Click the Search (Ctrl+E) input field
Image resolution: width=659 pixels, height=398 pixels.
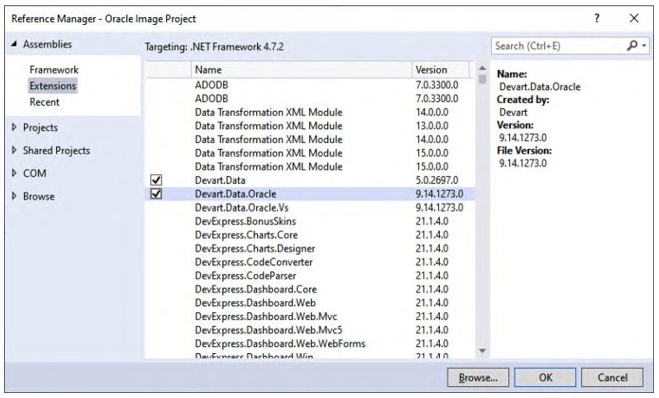click(x=559, y=45)
